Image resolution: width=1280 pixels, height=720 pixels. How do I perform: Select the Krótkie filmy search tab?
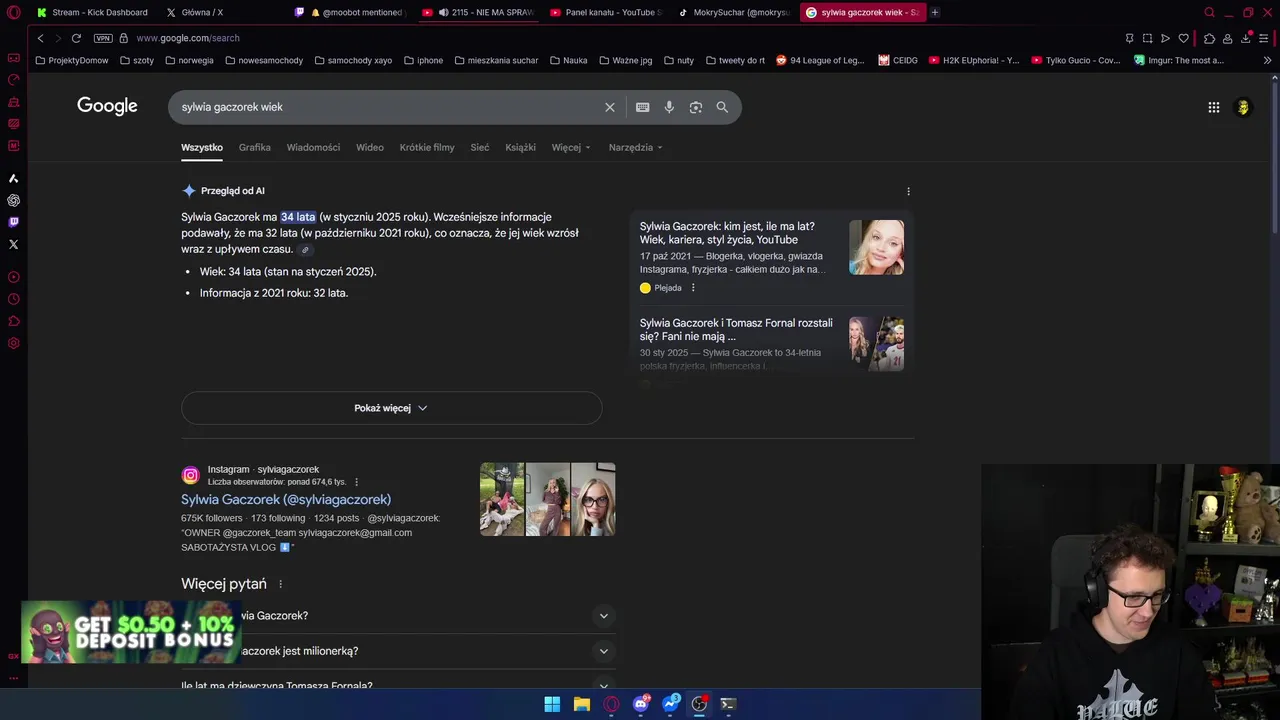click(x=427, y=147)
